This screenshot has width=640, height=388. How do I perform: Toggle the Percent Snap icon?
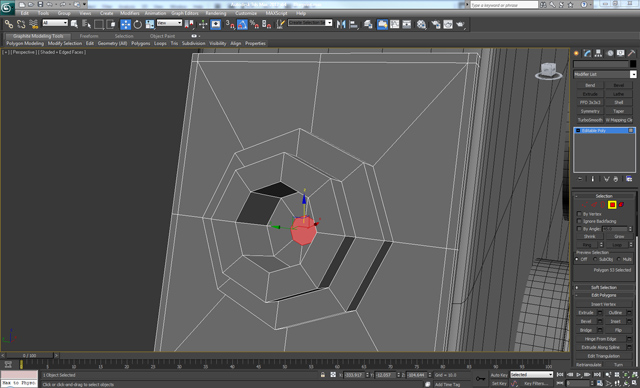[x=254, y=24]
